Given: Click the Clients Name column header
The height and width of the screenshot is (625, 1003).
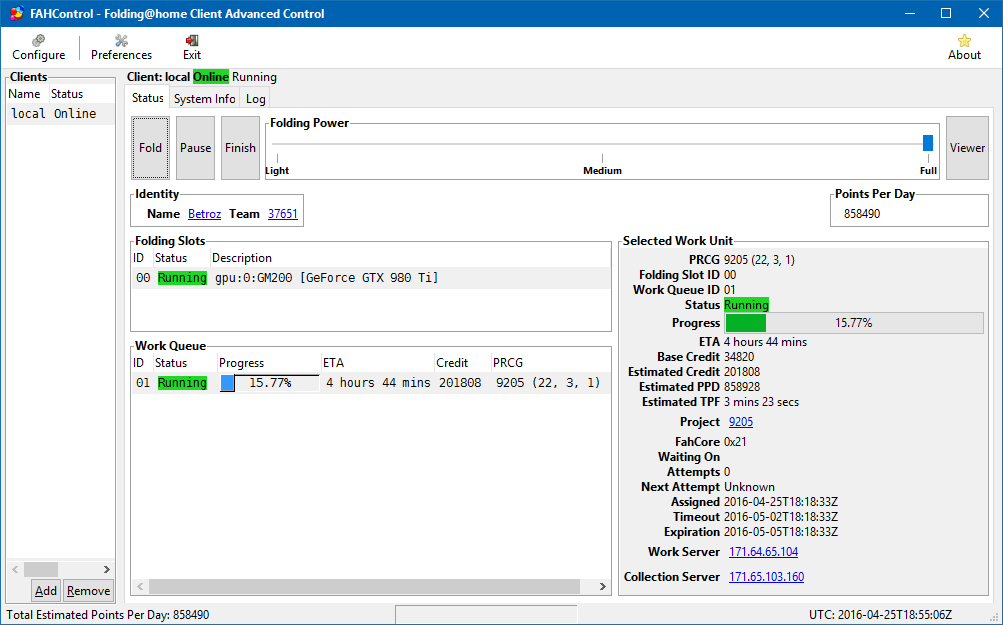Looking at the screenshot, I should pyautogui.click(x=28, y=94).
